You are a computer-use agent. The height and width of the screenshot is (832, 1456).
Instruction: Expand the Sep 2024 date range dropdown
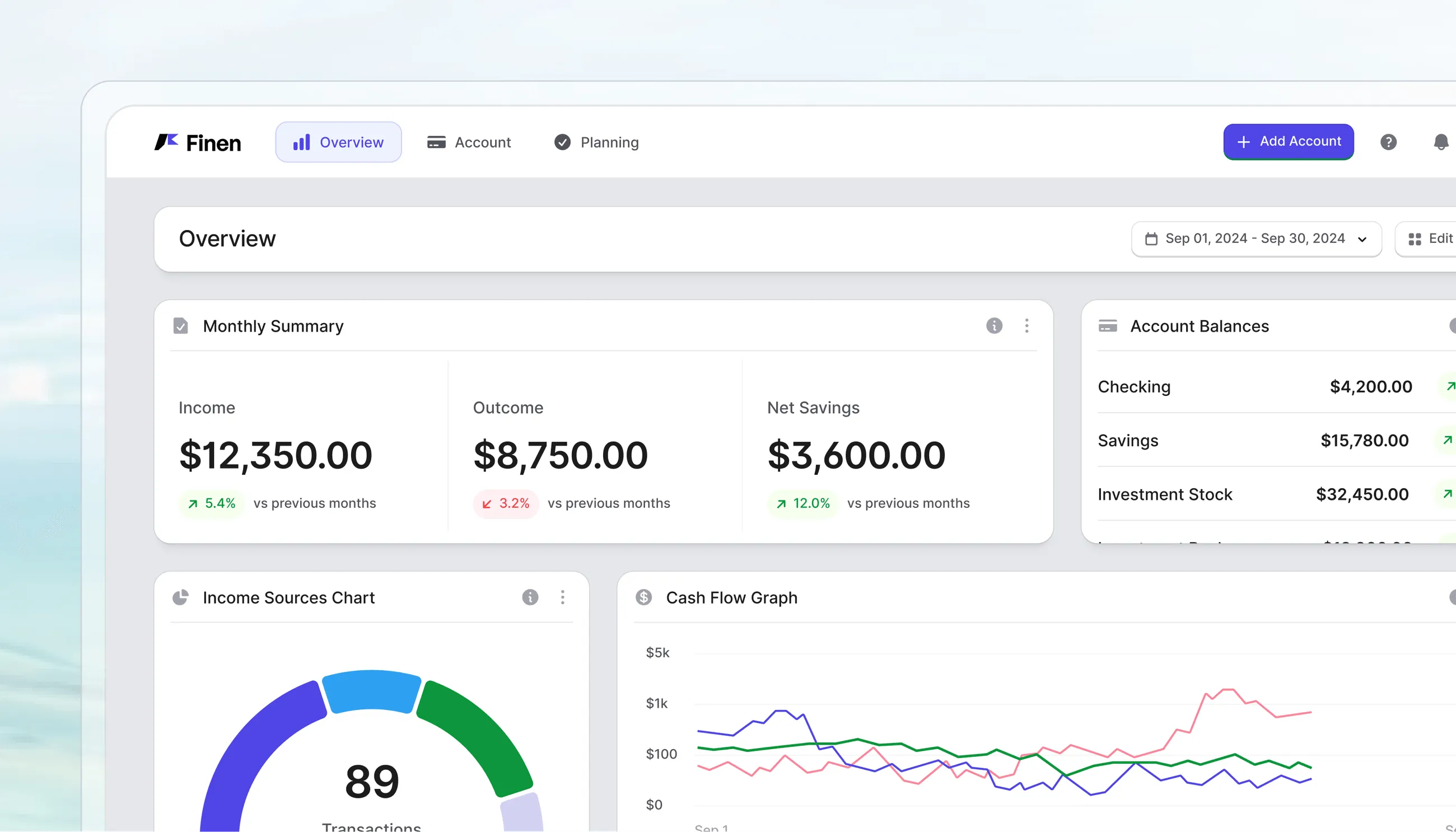[x=1256, y=239]
